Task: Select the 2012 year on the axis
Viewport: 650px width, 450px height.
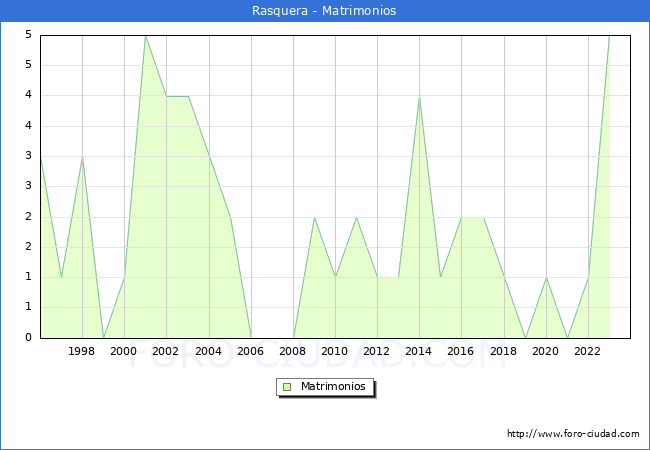Action: [377, 351]
